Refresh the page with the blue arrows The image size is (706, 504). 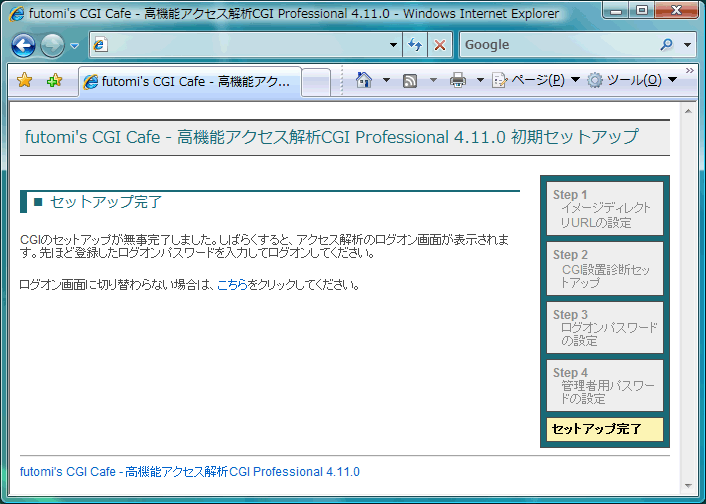415,45
